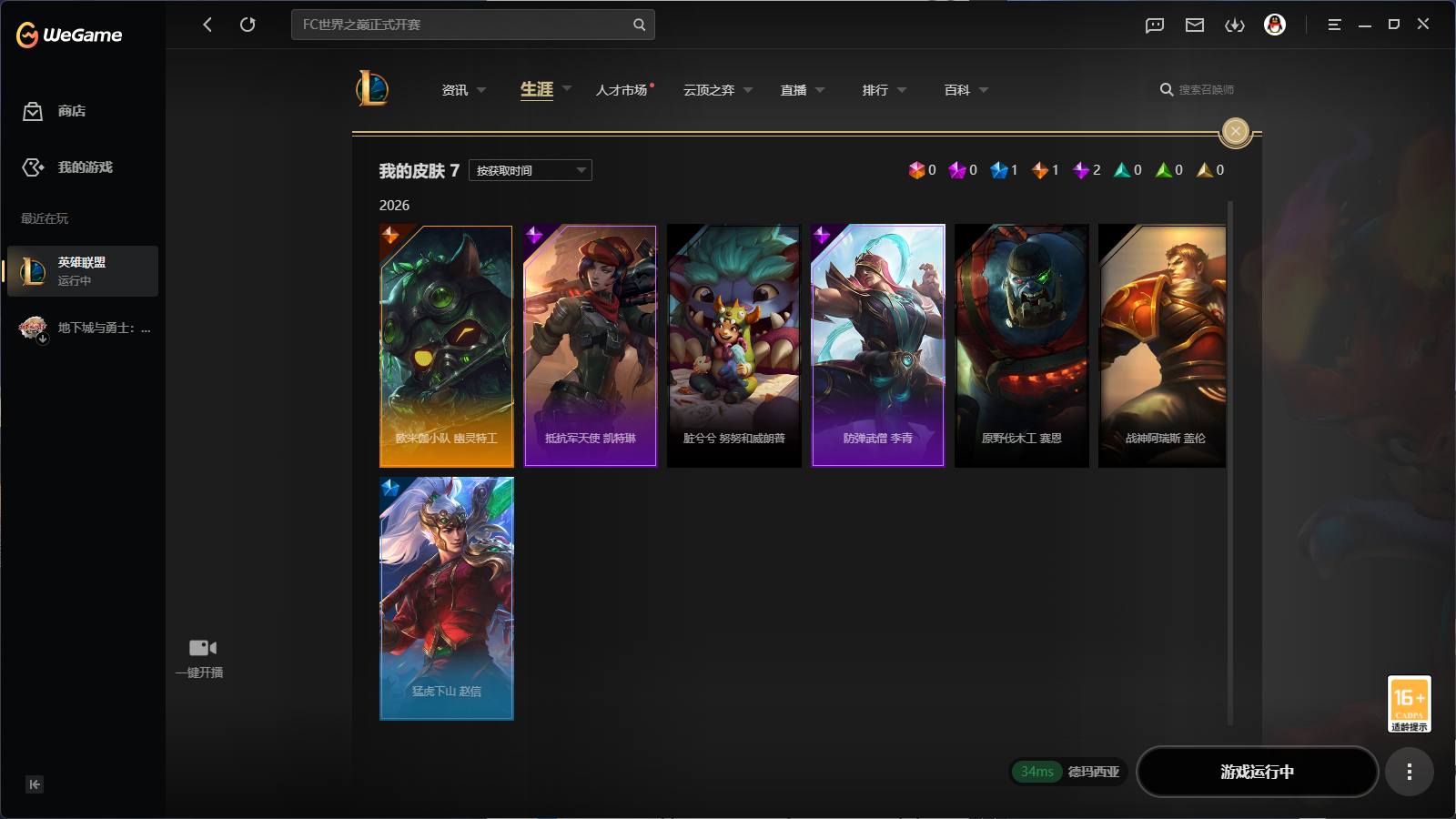The image size is (1456, 819).
Task: Click the back arrow navigation icon
Action: 207,25
